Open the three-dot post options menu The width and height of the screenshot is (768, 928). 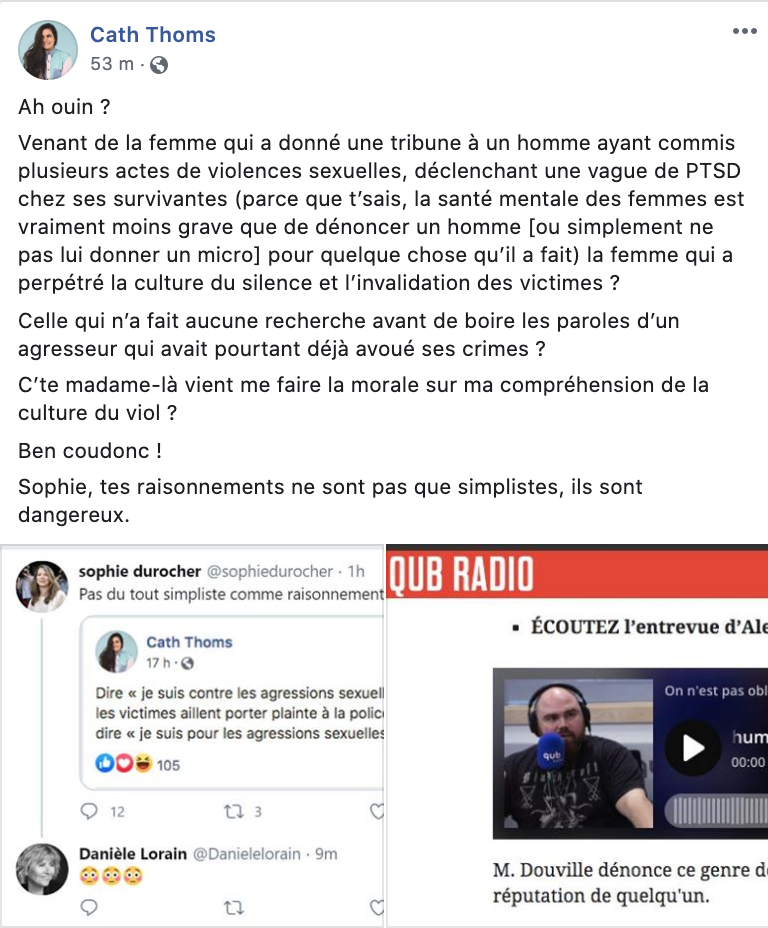click(744, 31)
